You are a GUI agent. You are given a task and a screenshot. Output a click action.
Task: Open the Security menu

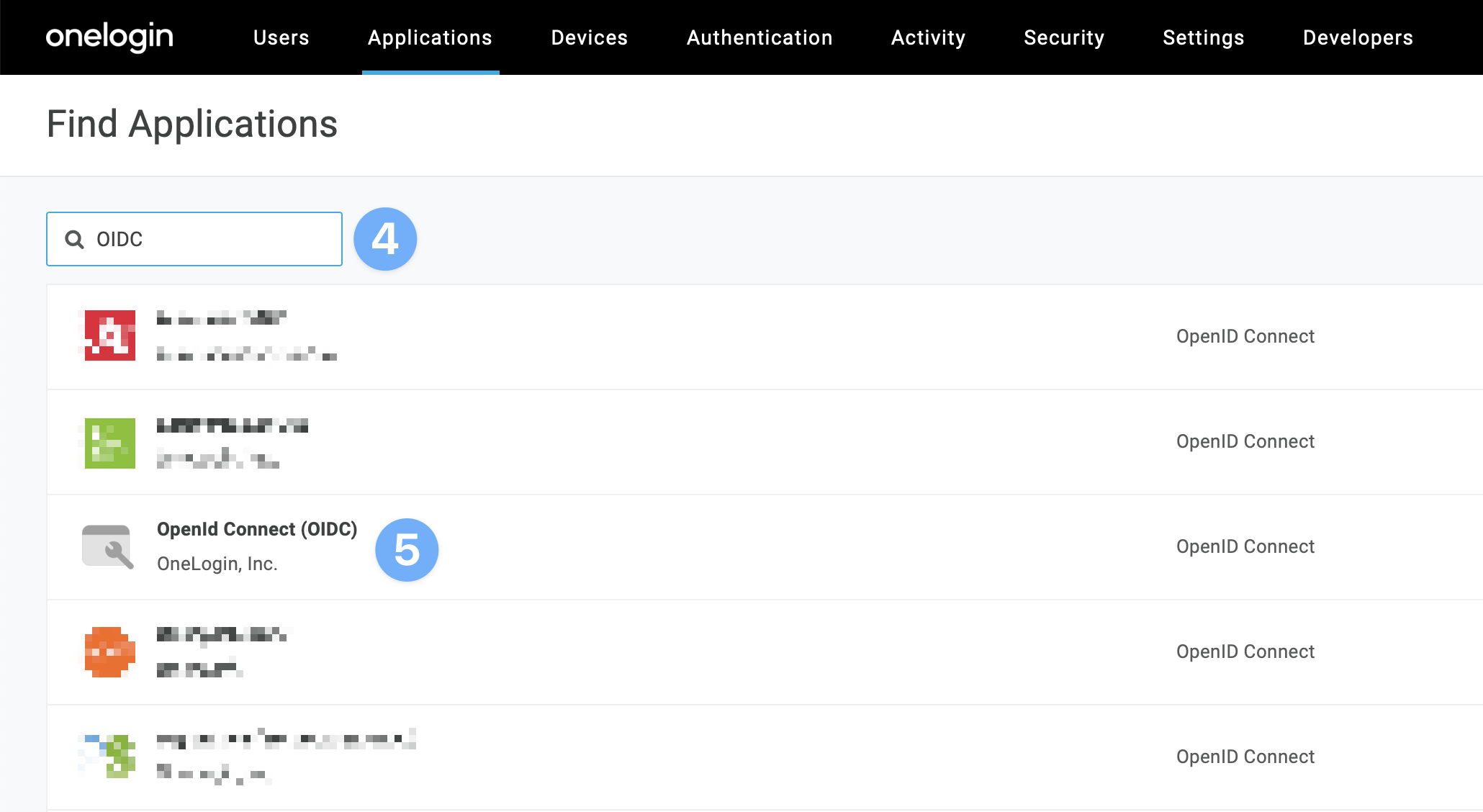(x=1064, y=37)
